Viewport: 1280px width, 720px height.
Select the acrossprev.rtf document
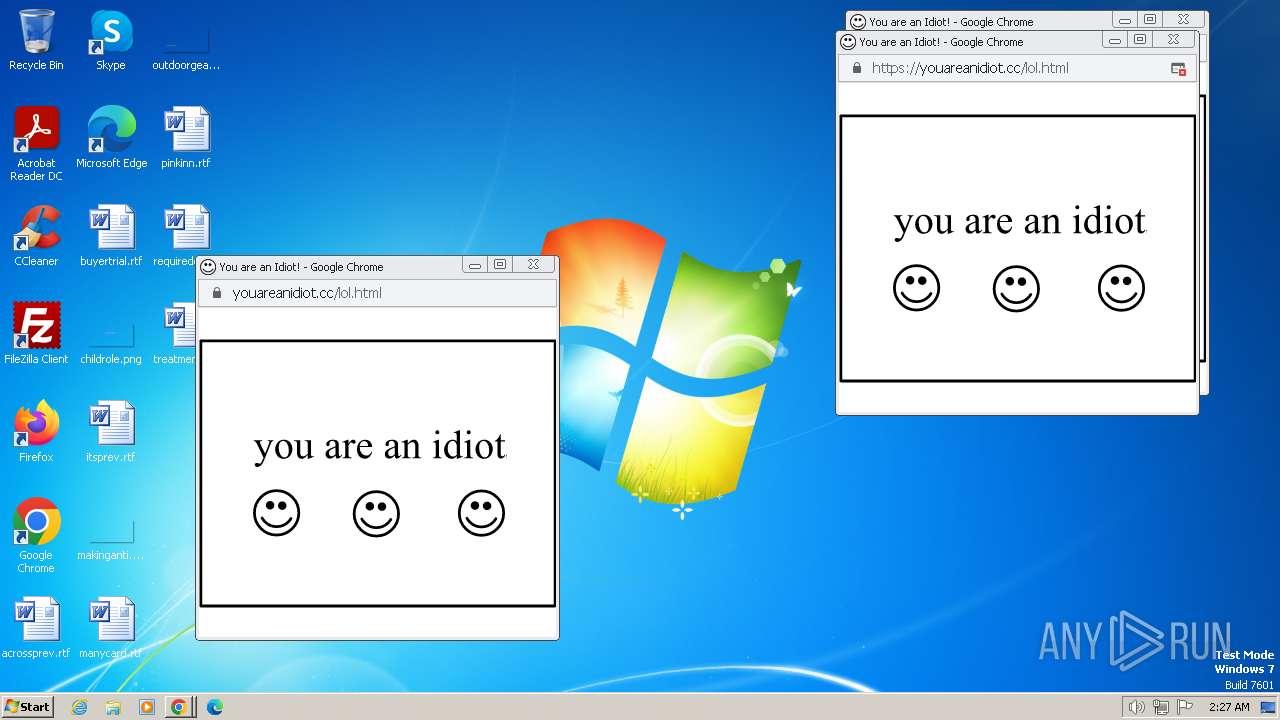coord(36,628)
